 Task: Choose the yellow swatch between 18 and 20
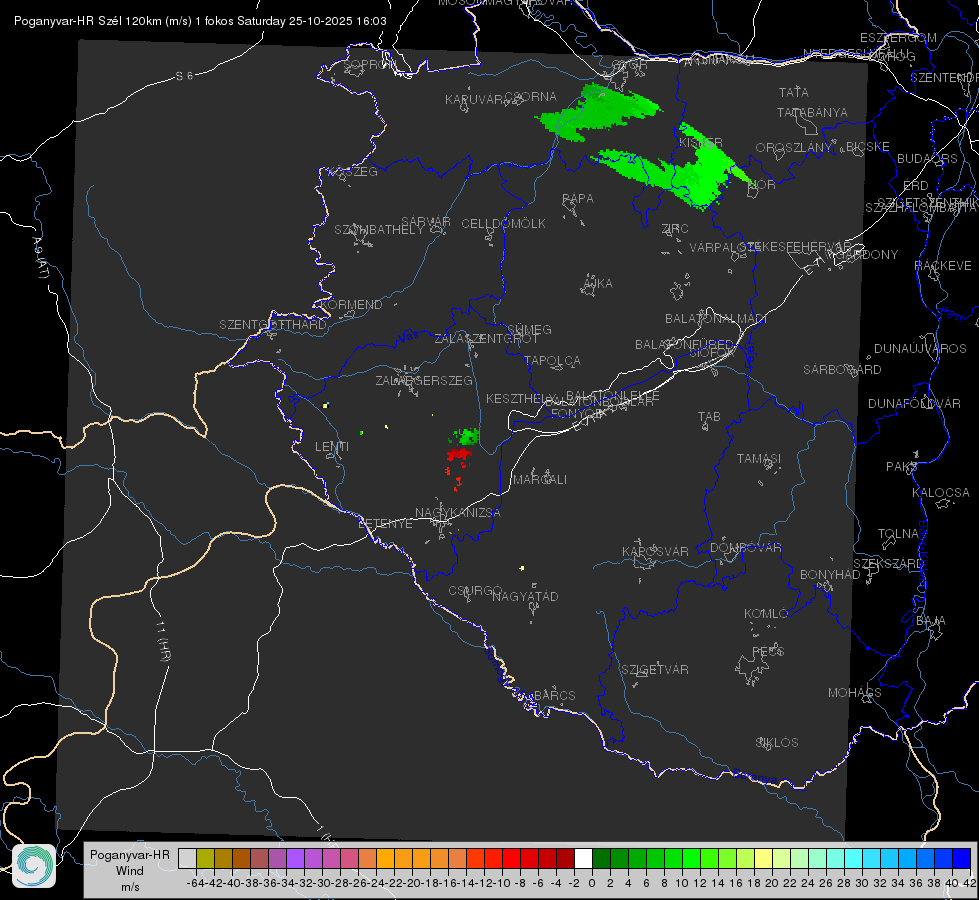(x=763, y=858)
